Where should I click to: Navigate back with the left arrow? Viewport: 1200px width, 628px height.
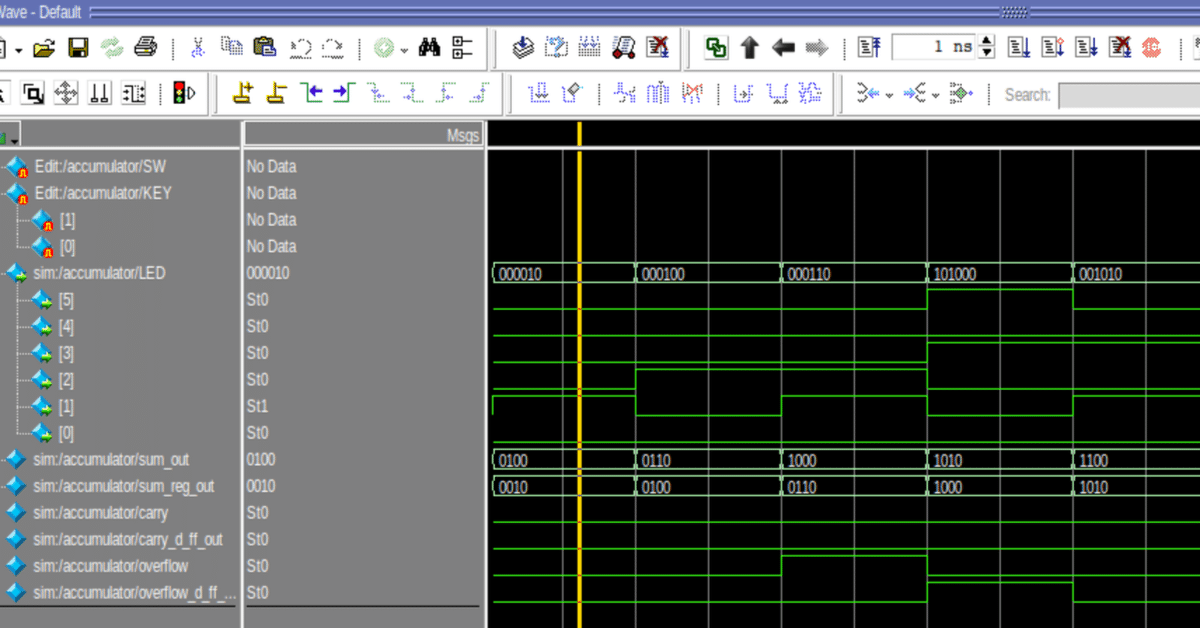(x=783, y=48)
